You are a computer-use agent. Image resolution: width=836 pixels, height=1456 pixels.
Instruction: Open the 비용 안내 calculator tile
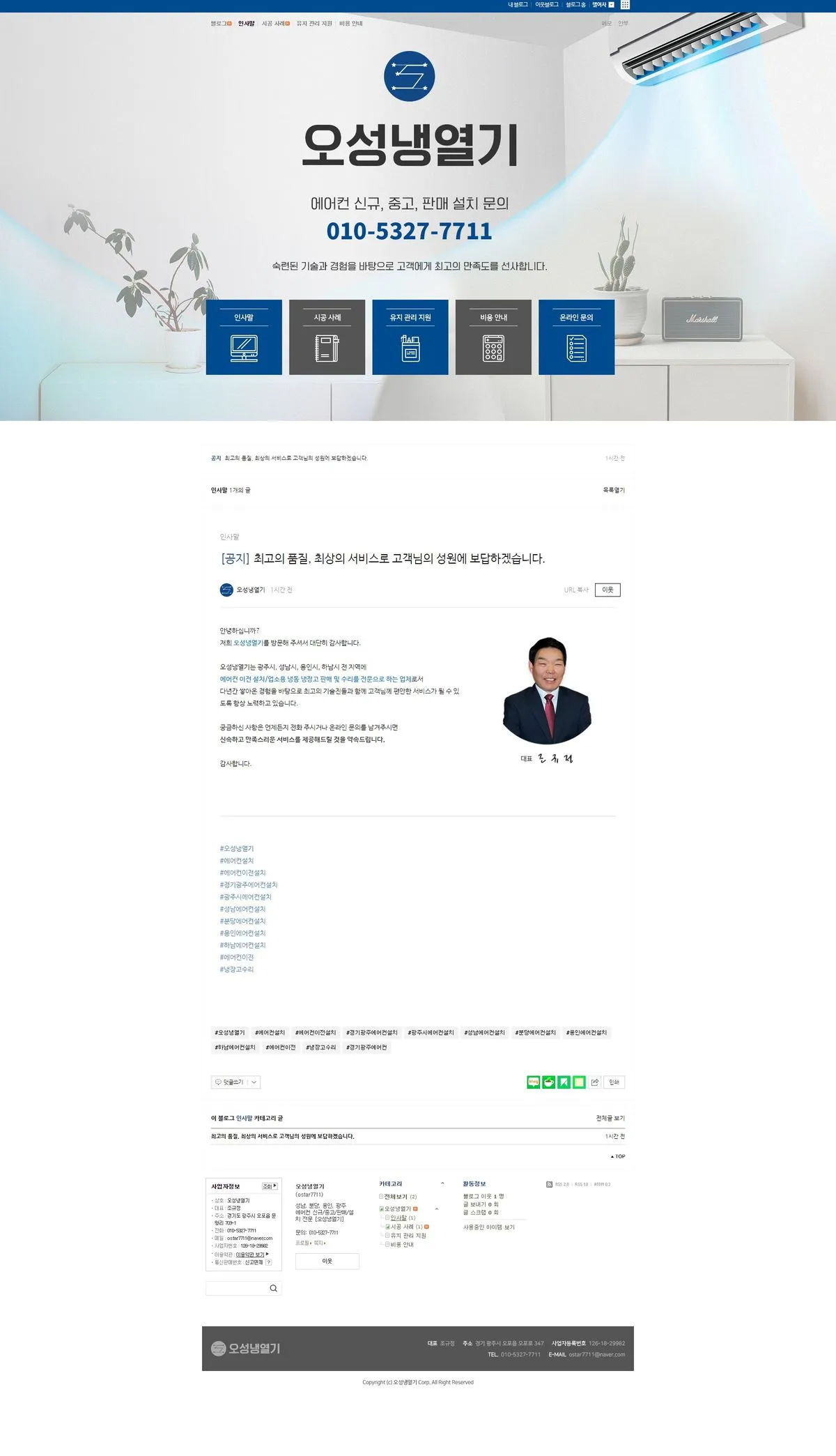[x=493, y=337]
